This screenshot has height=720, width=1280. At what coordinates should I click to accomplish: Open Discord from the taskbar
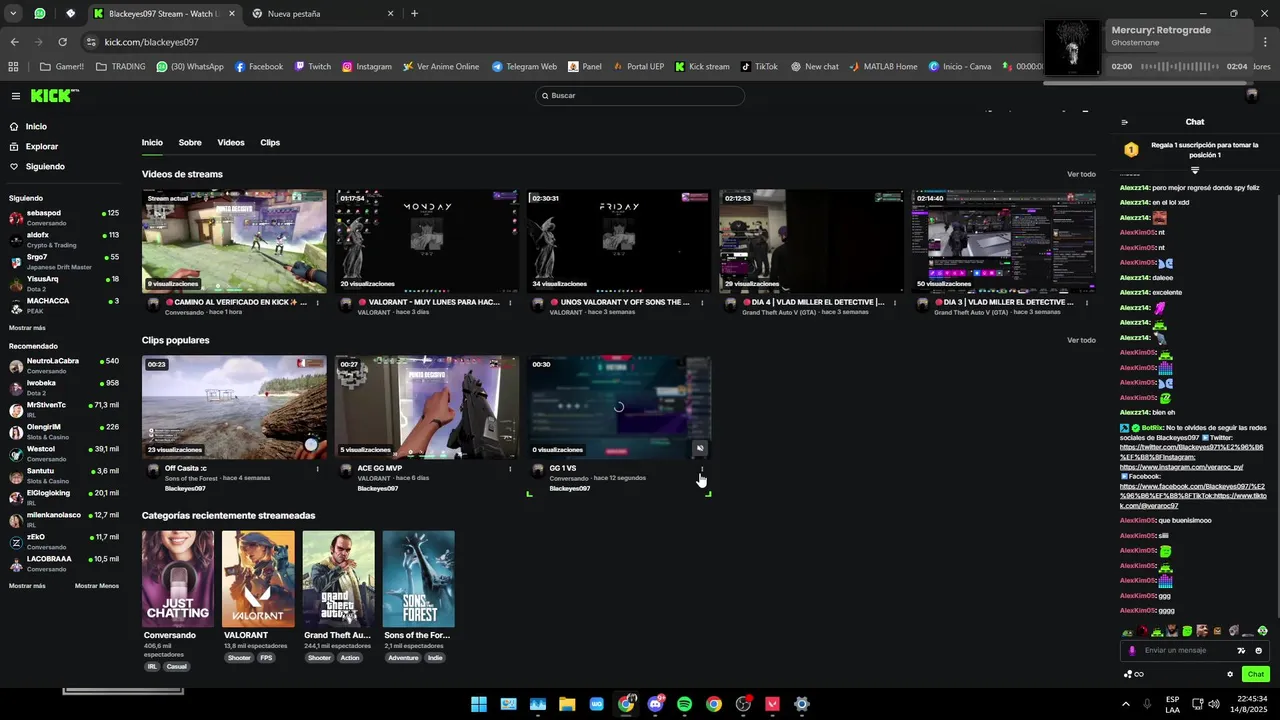pos(655,704)
